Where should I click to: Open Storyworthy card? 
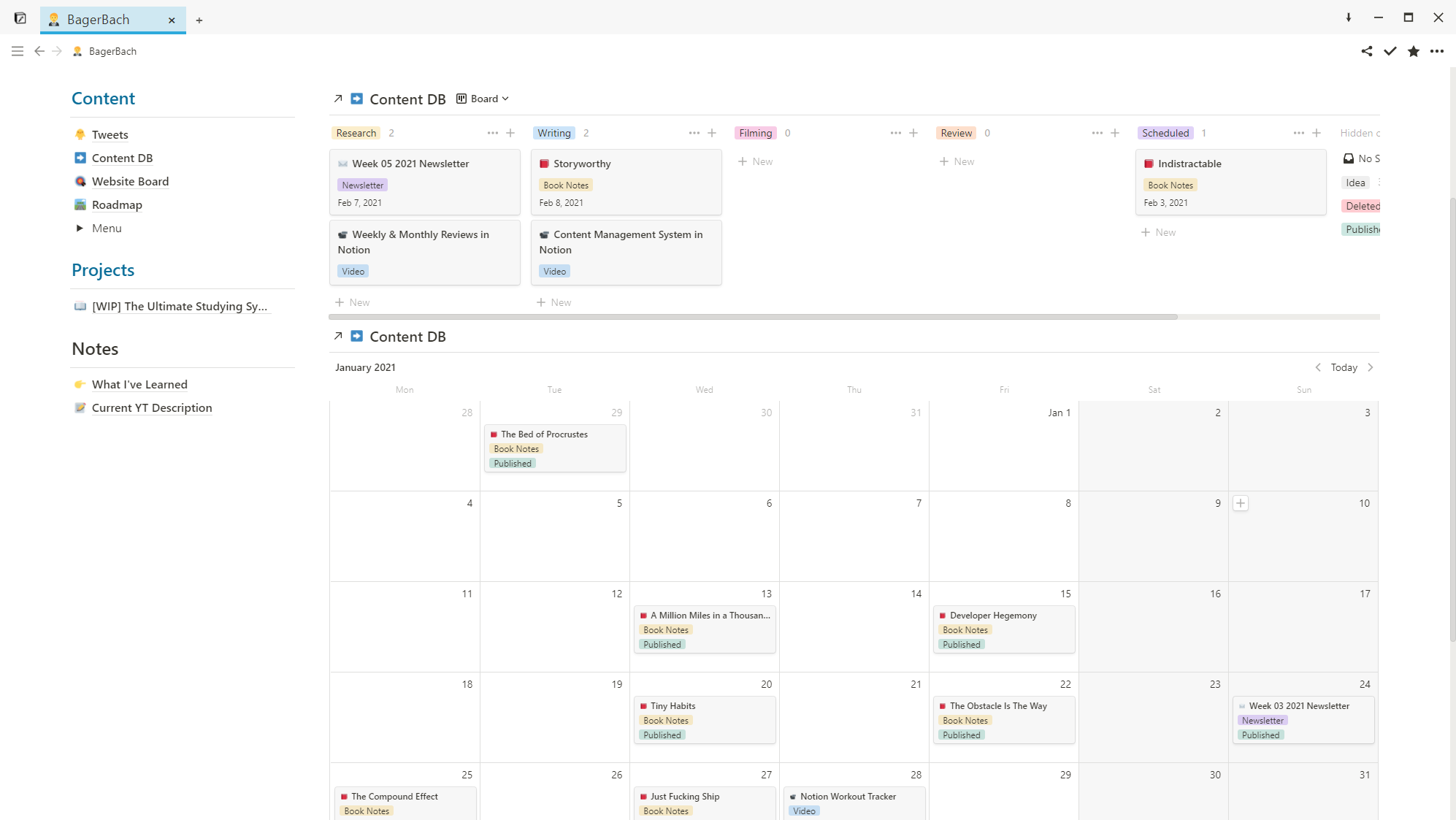pos(627,182)
